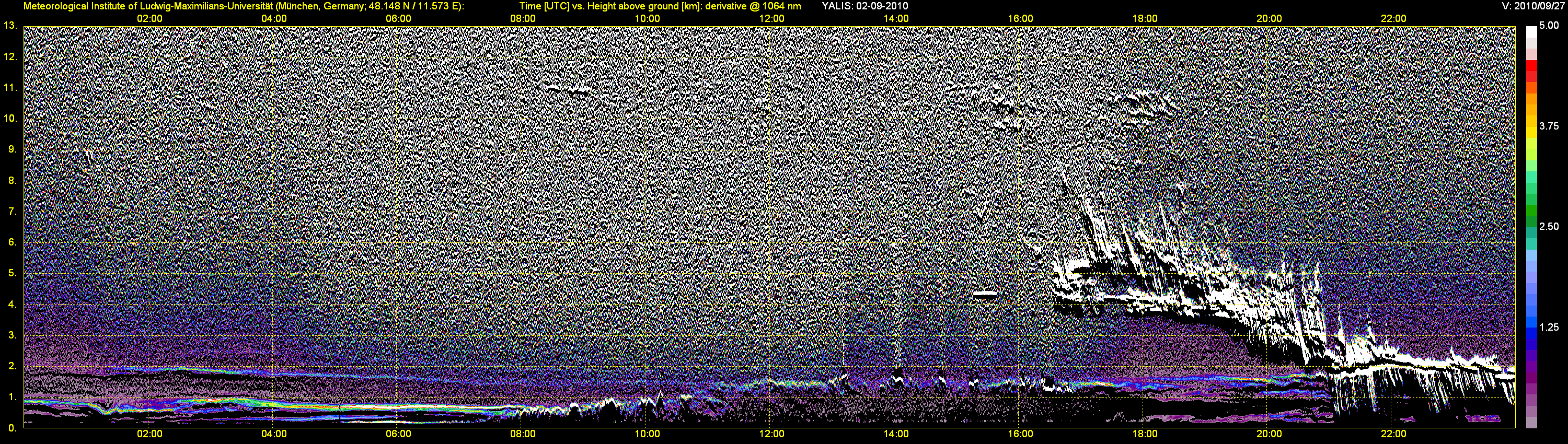This screenshot has height=444, width=1568.
Task: Click the 04:00 tick label on the upper time axis
Action: [274, 19]
